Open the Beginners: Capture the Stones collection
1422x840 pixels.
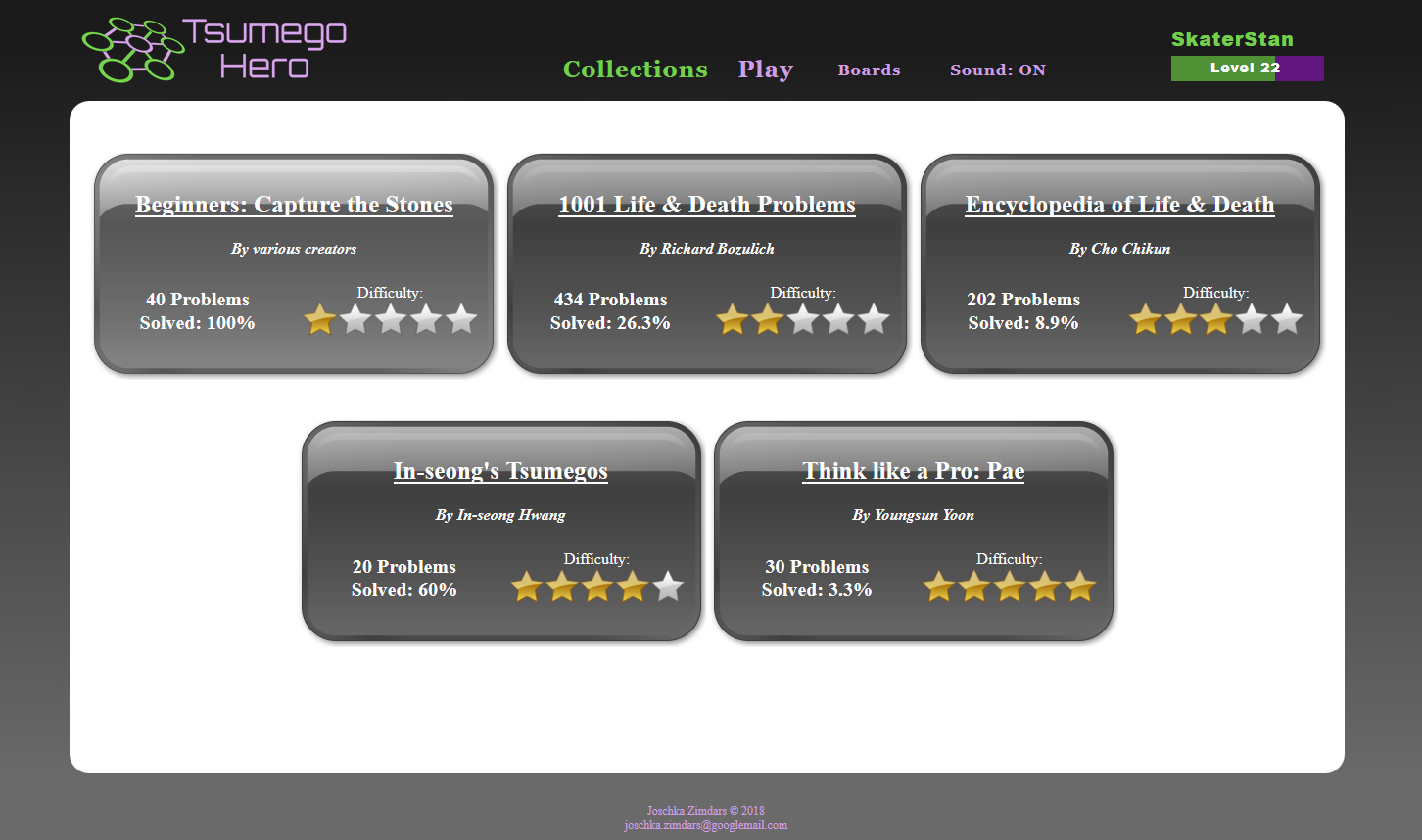click(x=294, y=205)
